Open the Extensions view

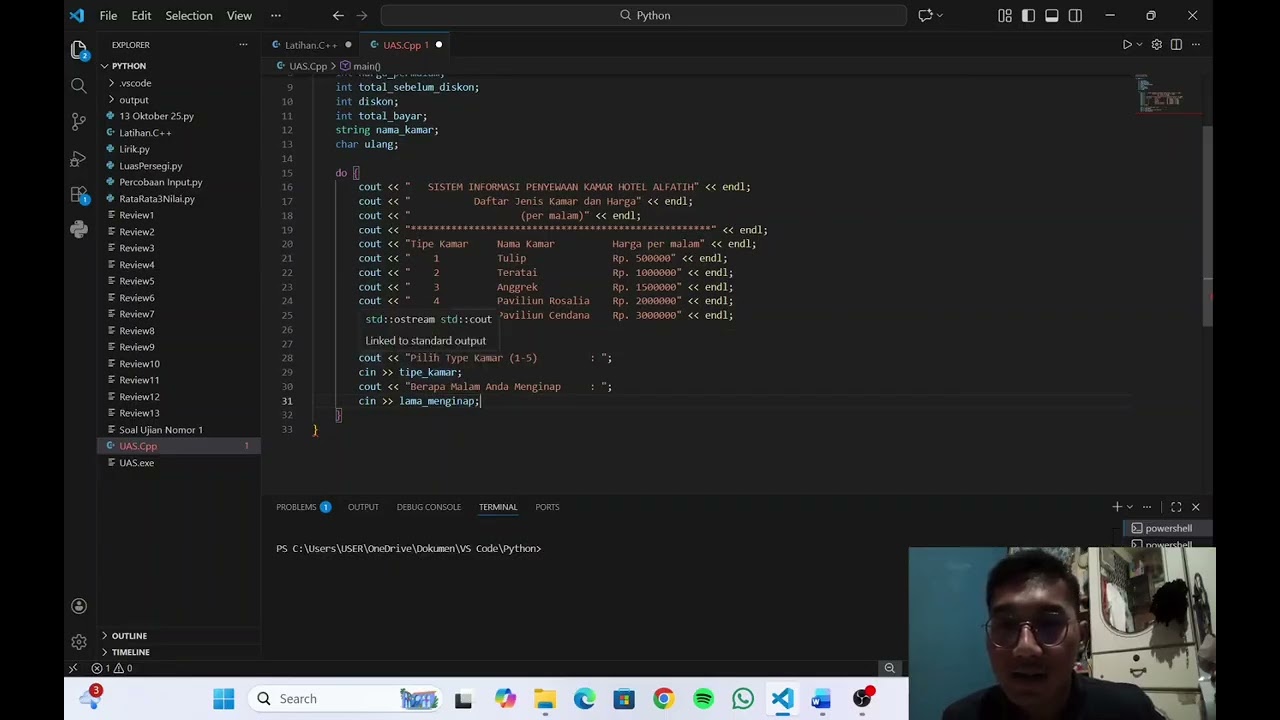pyautogui.click(x=79, y=195)
